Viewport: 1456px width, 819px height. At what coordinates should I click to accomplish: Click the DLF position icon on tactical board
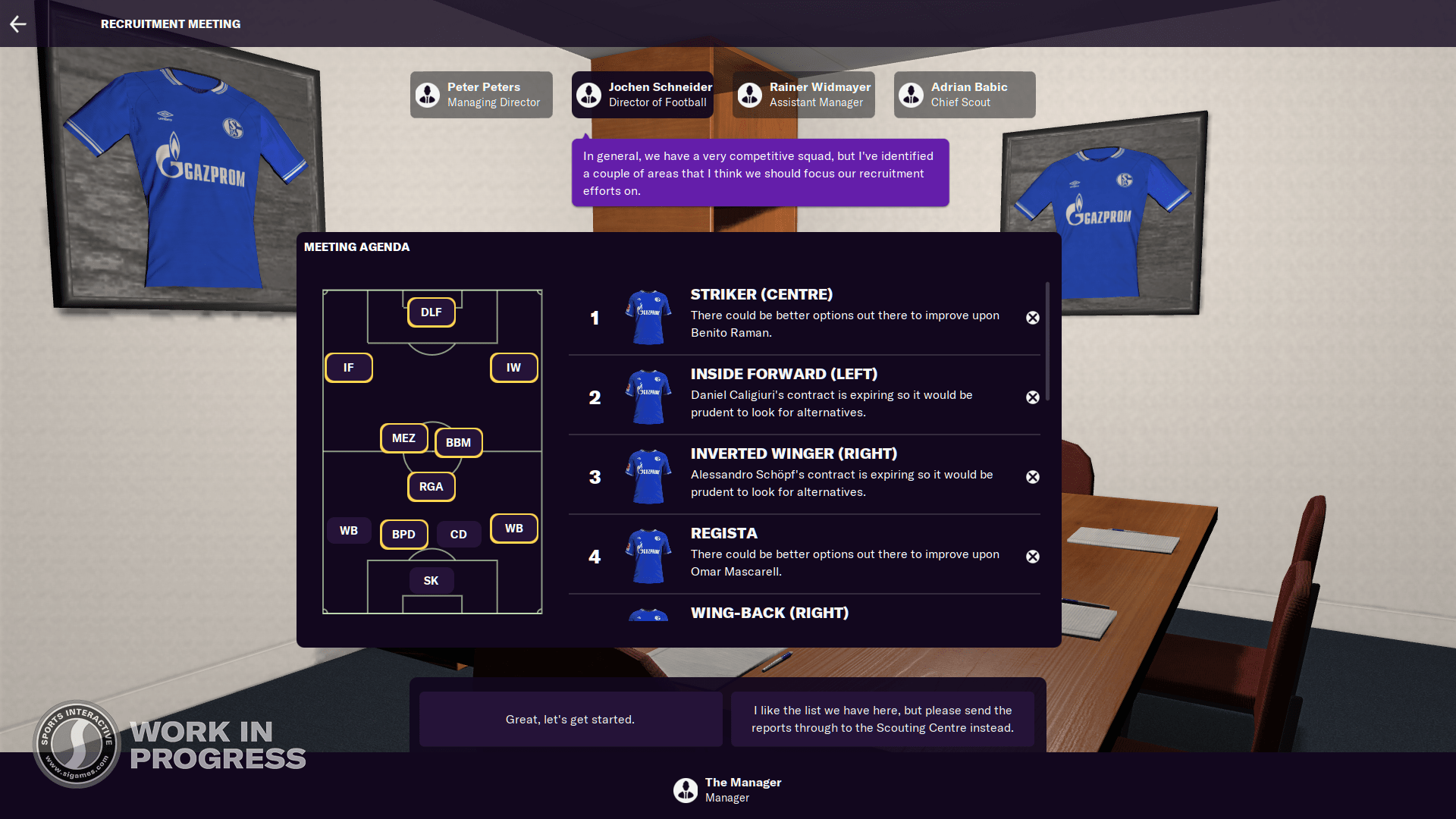(432, 311)
